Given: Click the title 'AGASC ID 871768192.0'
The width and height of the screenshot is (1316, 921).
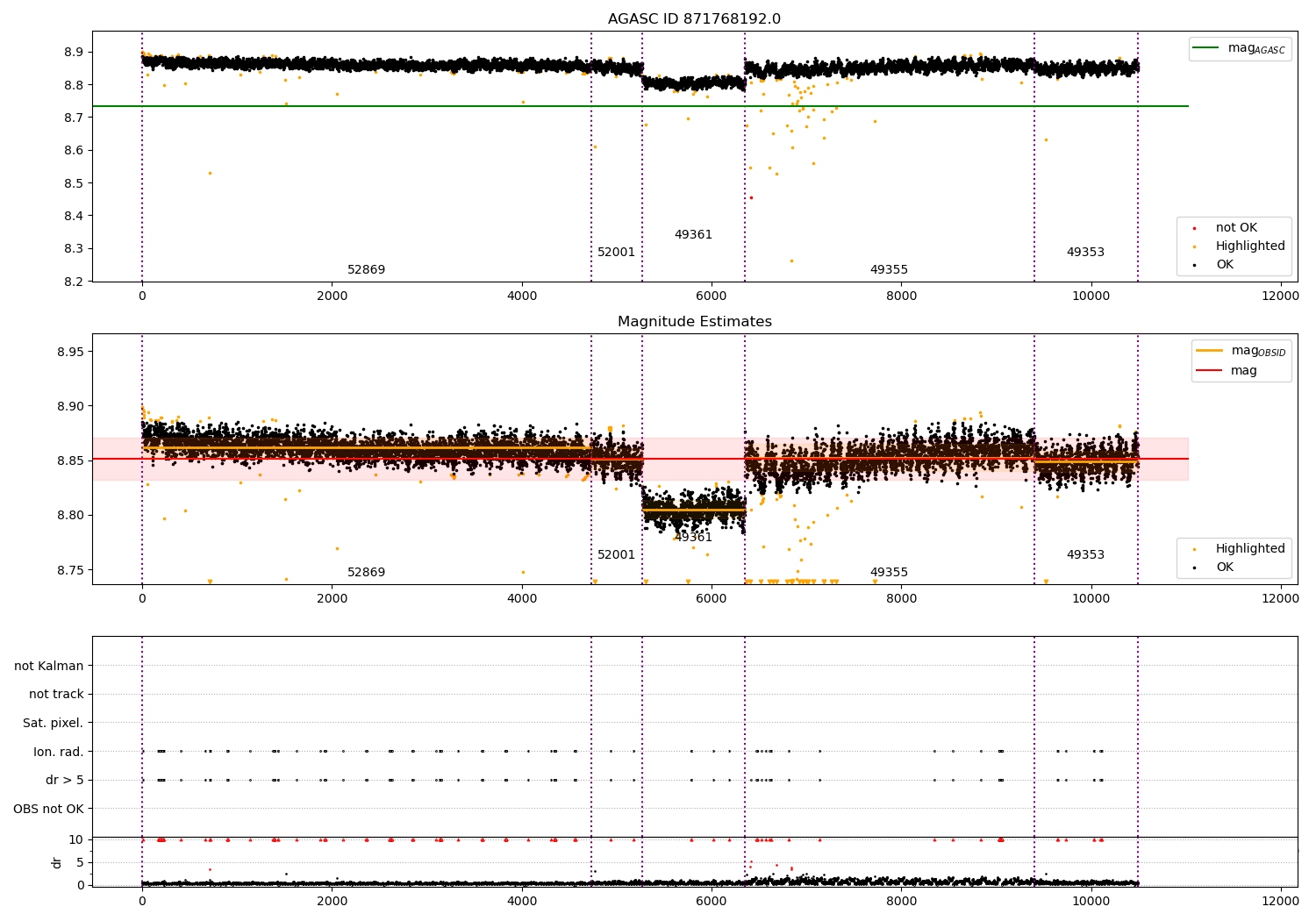Looking at the screenshot, I should pyautogui.click(x=694, y=19).
